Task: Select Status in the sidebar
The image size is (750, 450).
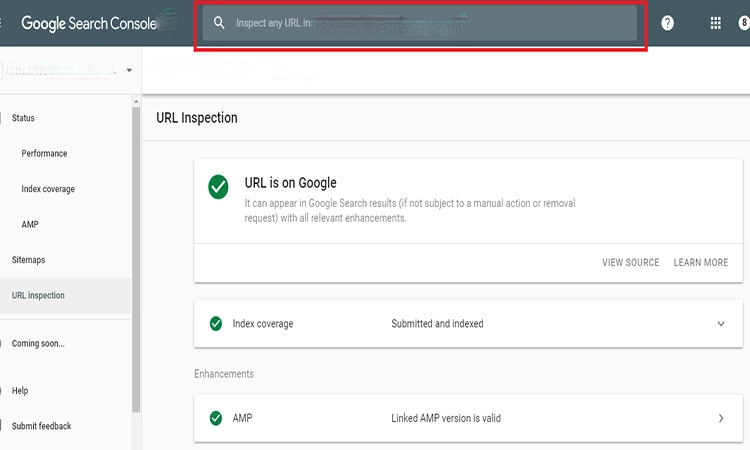Action: click(x=23, y=118)
